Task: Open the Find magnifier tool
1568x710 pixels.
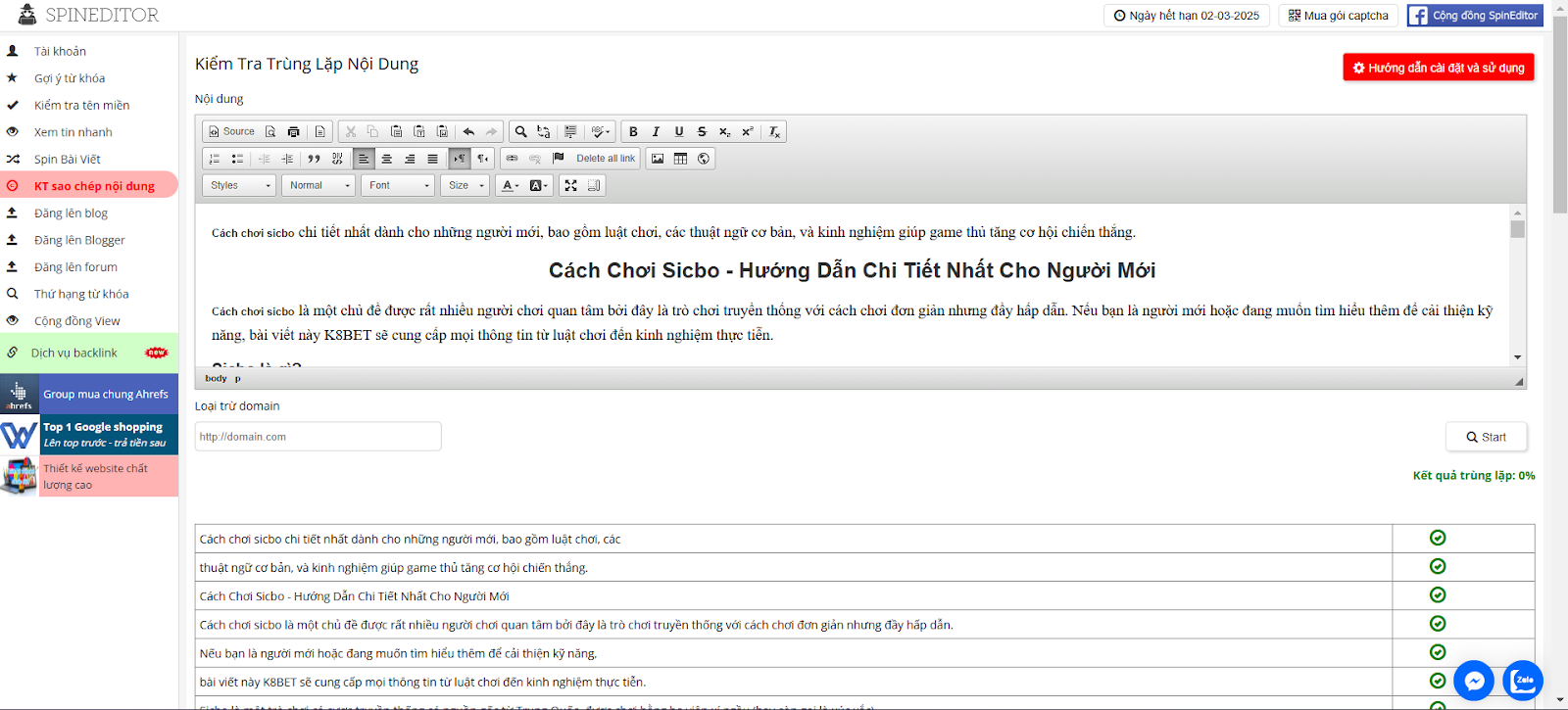Action: [x=521, y=131]
